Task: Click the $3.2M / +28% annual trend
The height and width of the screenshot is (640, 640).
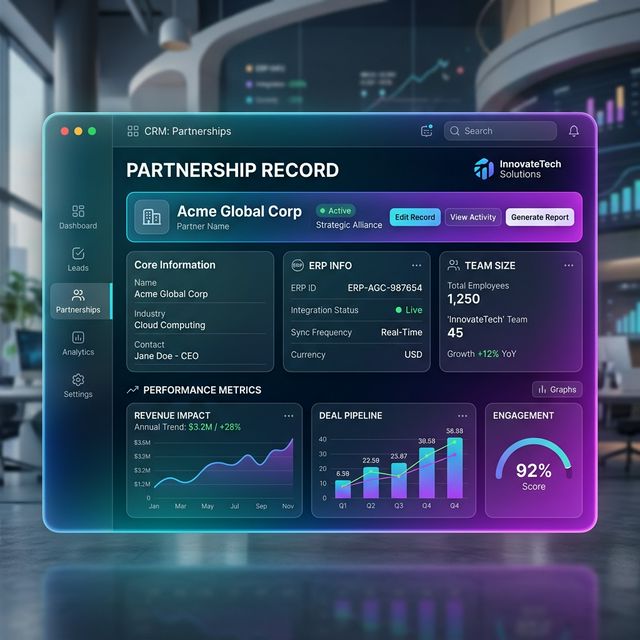Action: (214, 427)
